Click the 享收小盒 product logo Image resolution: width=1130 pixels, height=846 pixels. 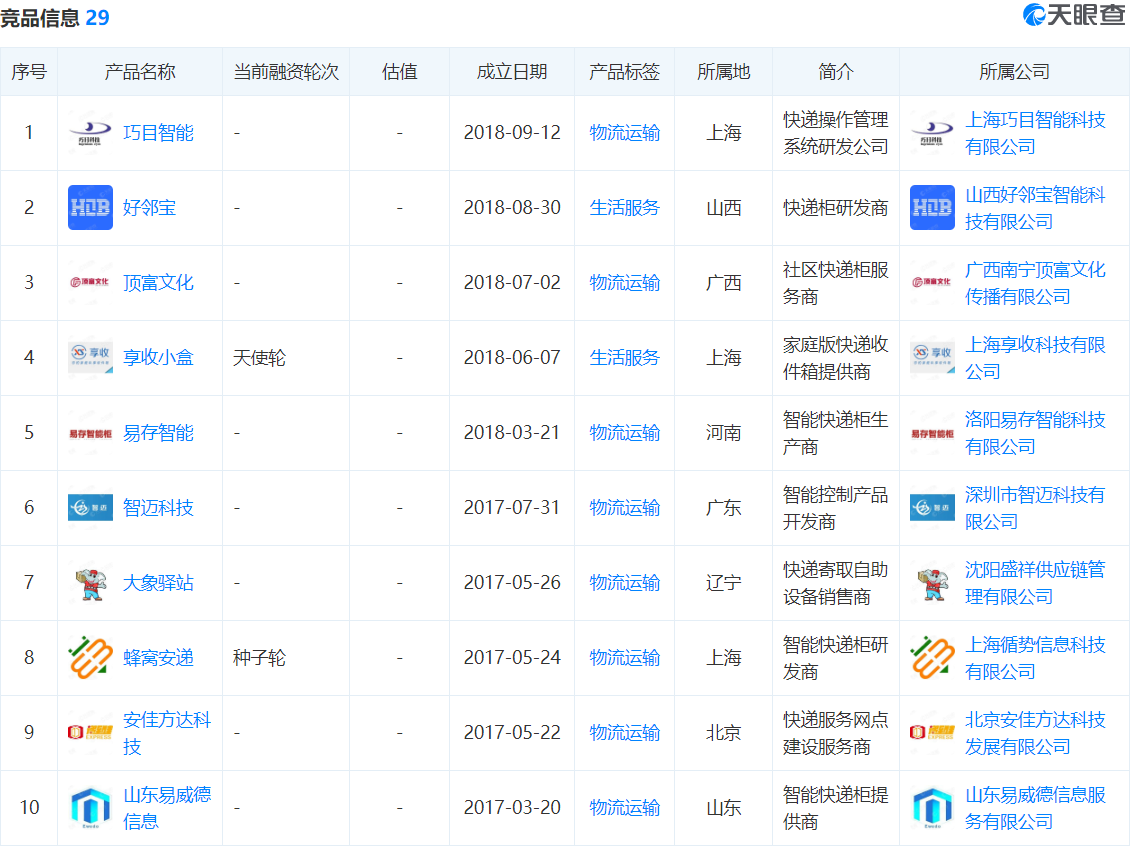(x=90, y=358)
